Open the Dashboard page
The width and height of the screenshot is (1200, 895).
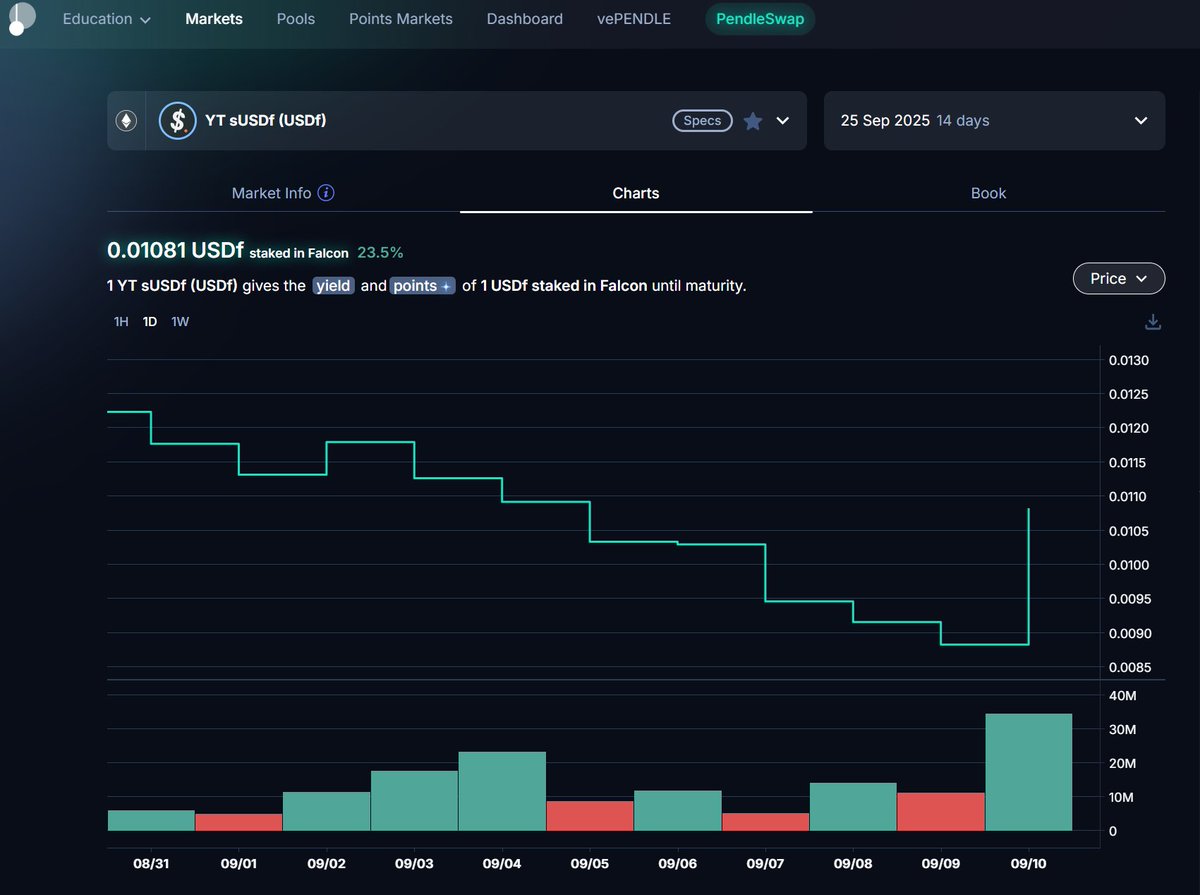coord(525,19)
